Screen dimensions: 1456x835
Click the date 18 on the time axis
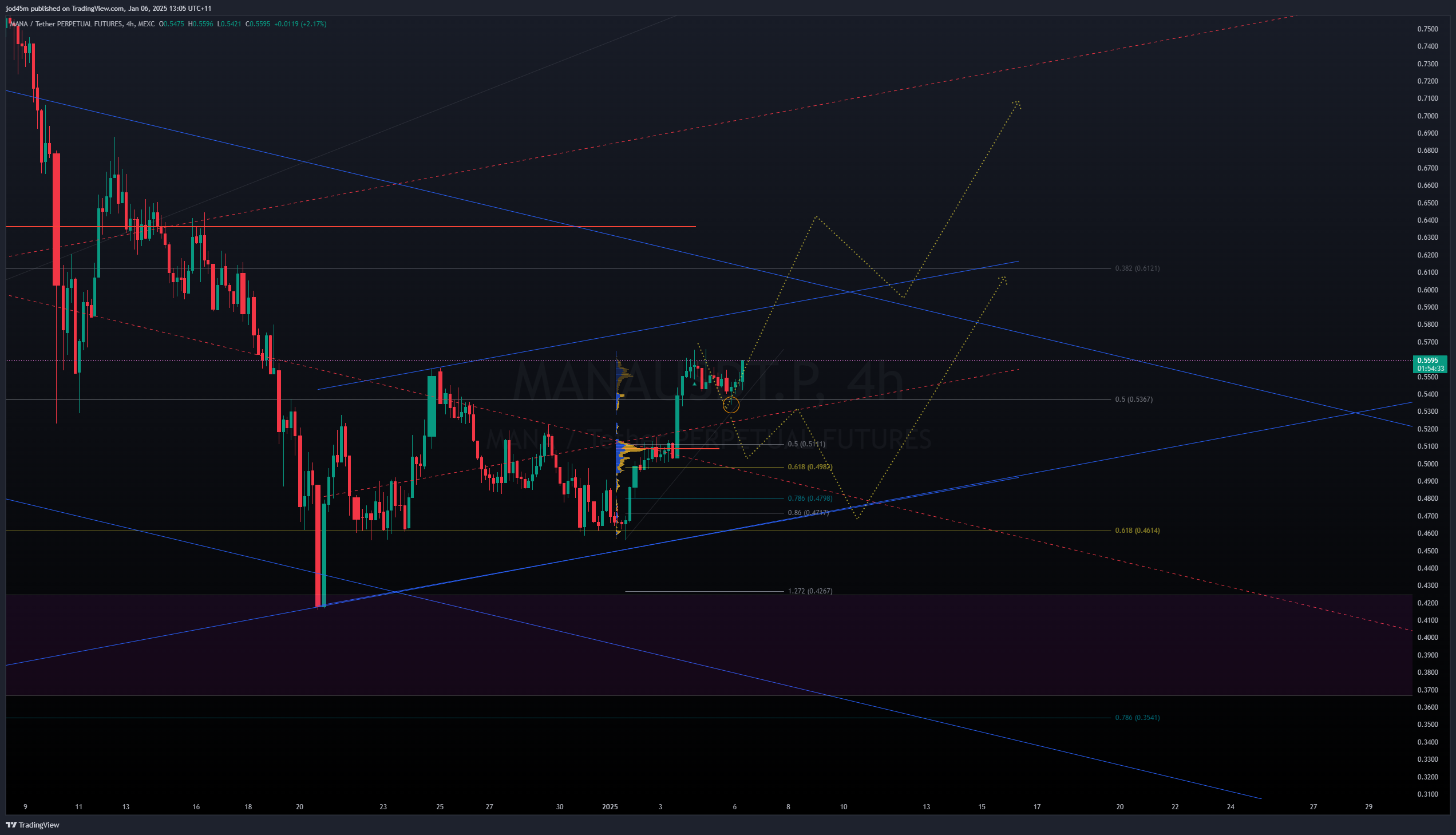pos(248,807)
